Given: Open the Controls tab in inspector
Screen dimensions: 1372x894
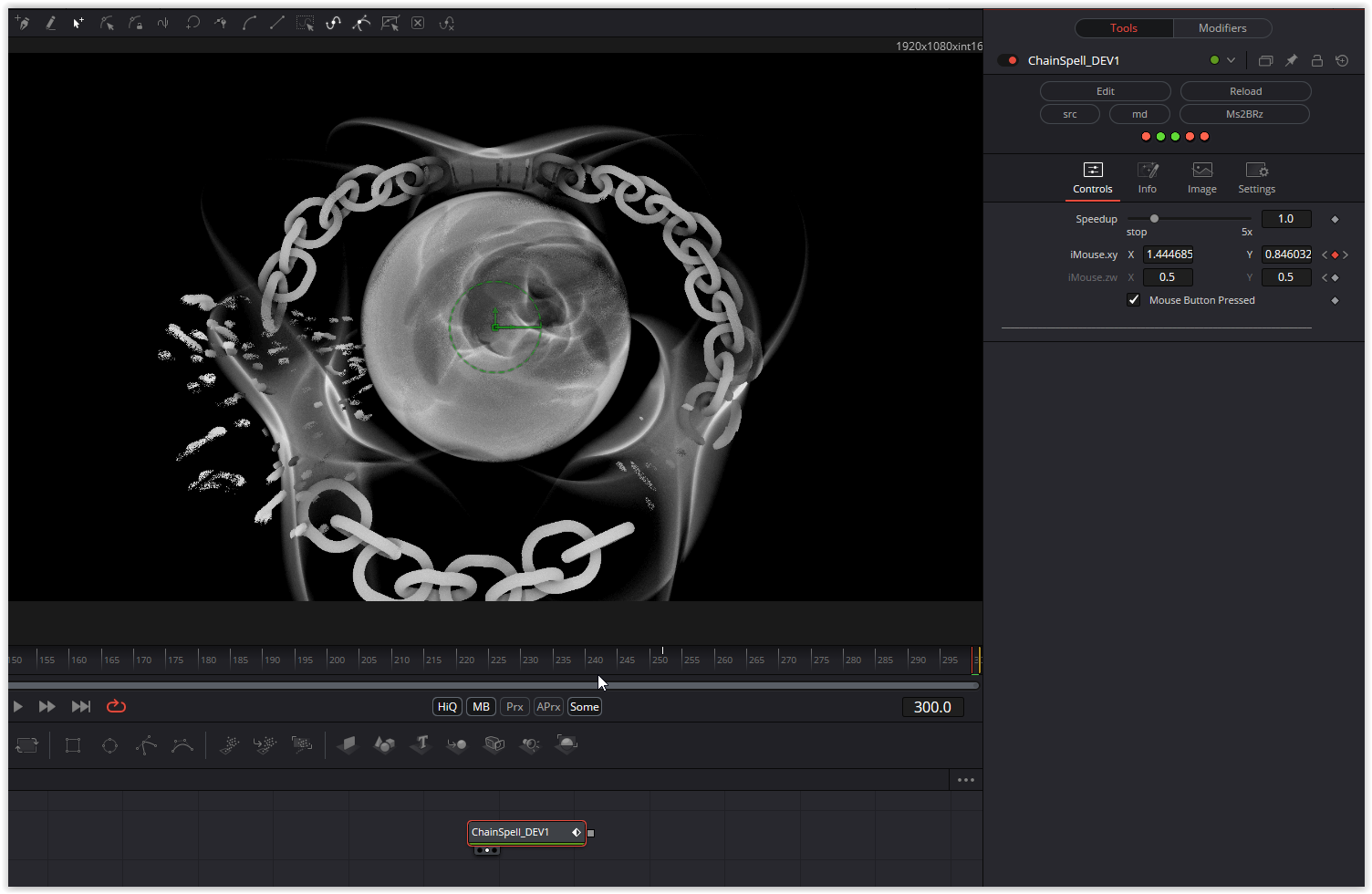Looking at the screenshot, I should point(1092,178).
